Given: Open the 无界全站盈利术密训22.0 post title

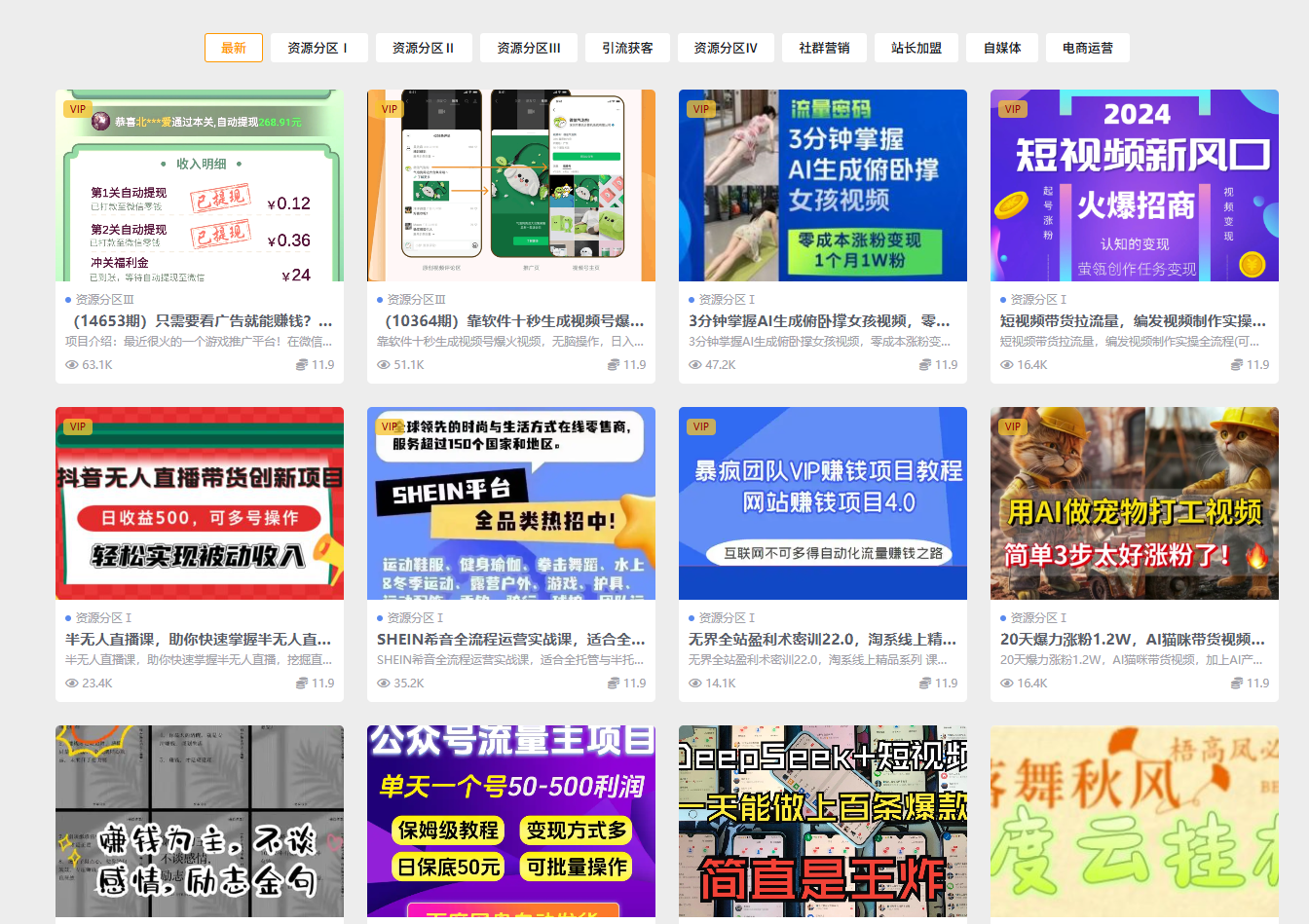Looking at the screenshot, I should [x=823, y=639].
